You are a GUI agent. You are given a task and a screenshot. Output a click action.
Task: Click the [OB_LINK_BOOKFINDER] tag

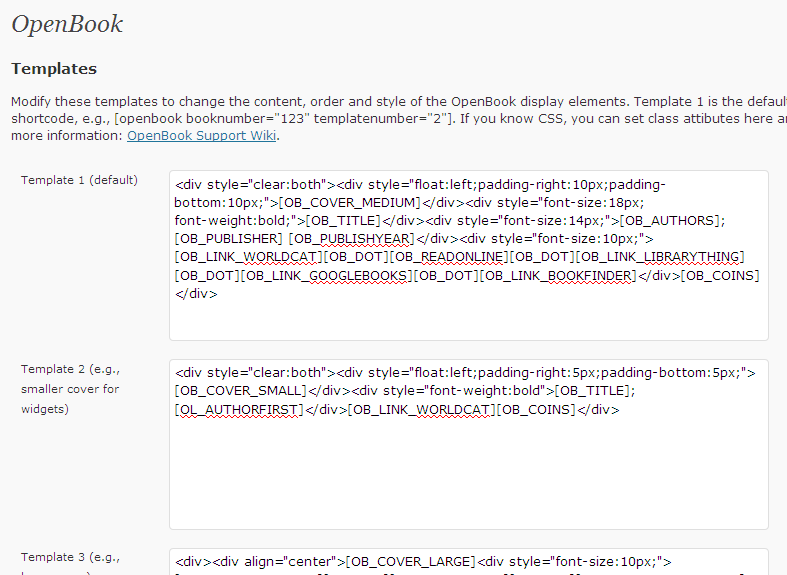click(x=558, y=276)
